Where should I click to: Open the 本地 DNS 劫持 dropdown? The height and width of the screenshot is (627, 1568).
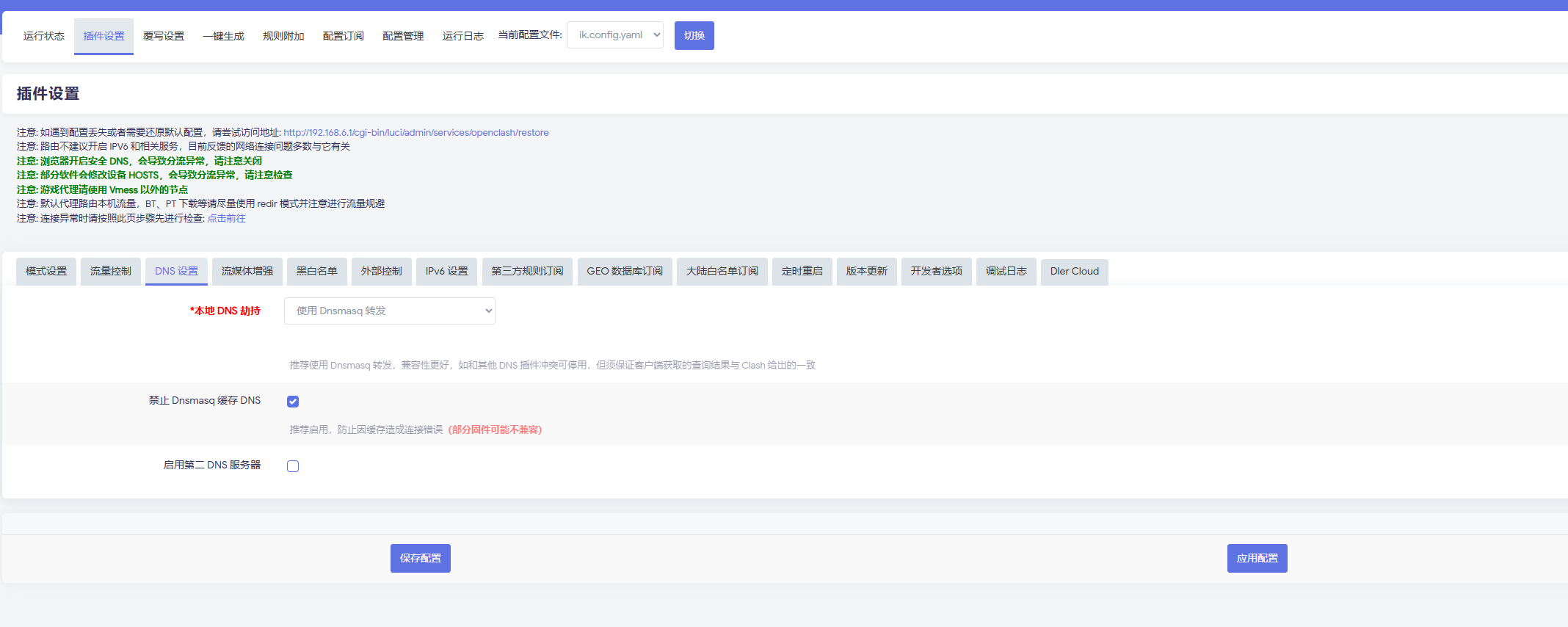click(389, 311)
